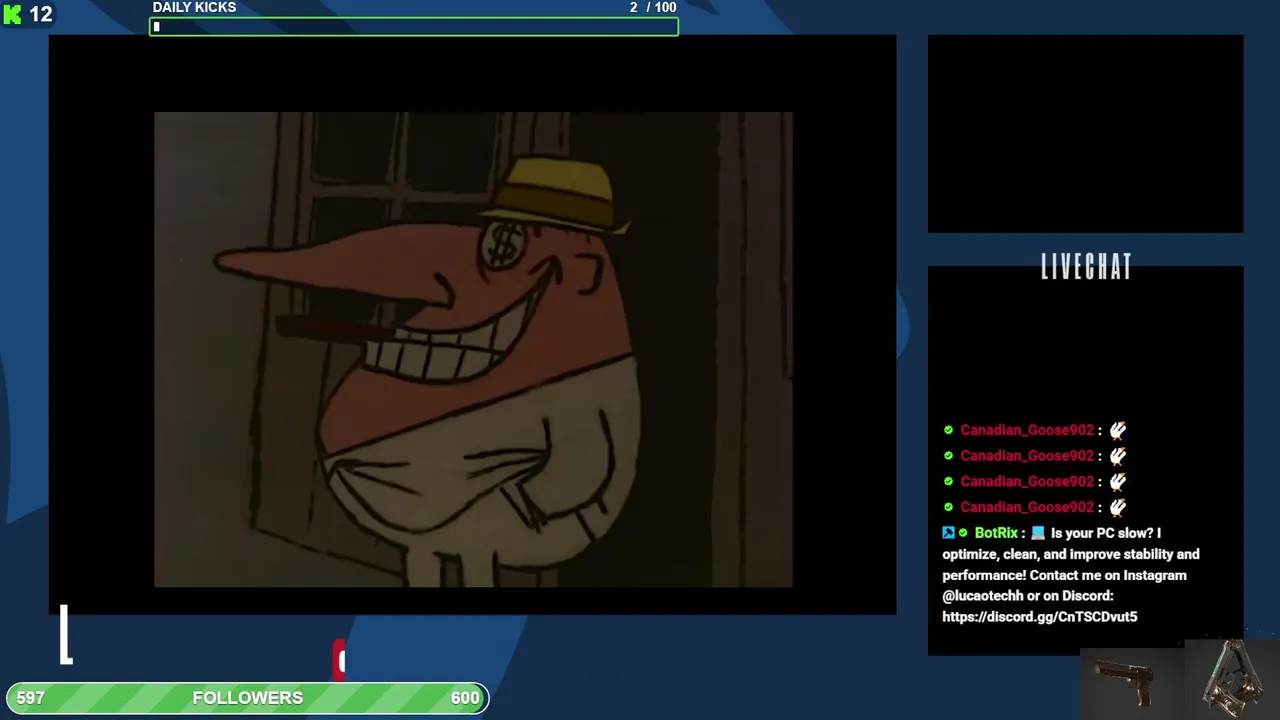Click the claw trap item icon
The width and height of the screenshot is (1280, 720).
point(1232,678)
